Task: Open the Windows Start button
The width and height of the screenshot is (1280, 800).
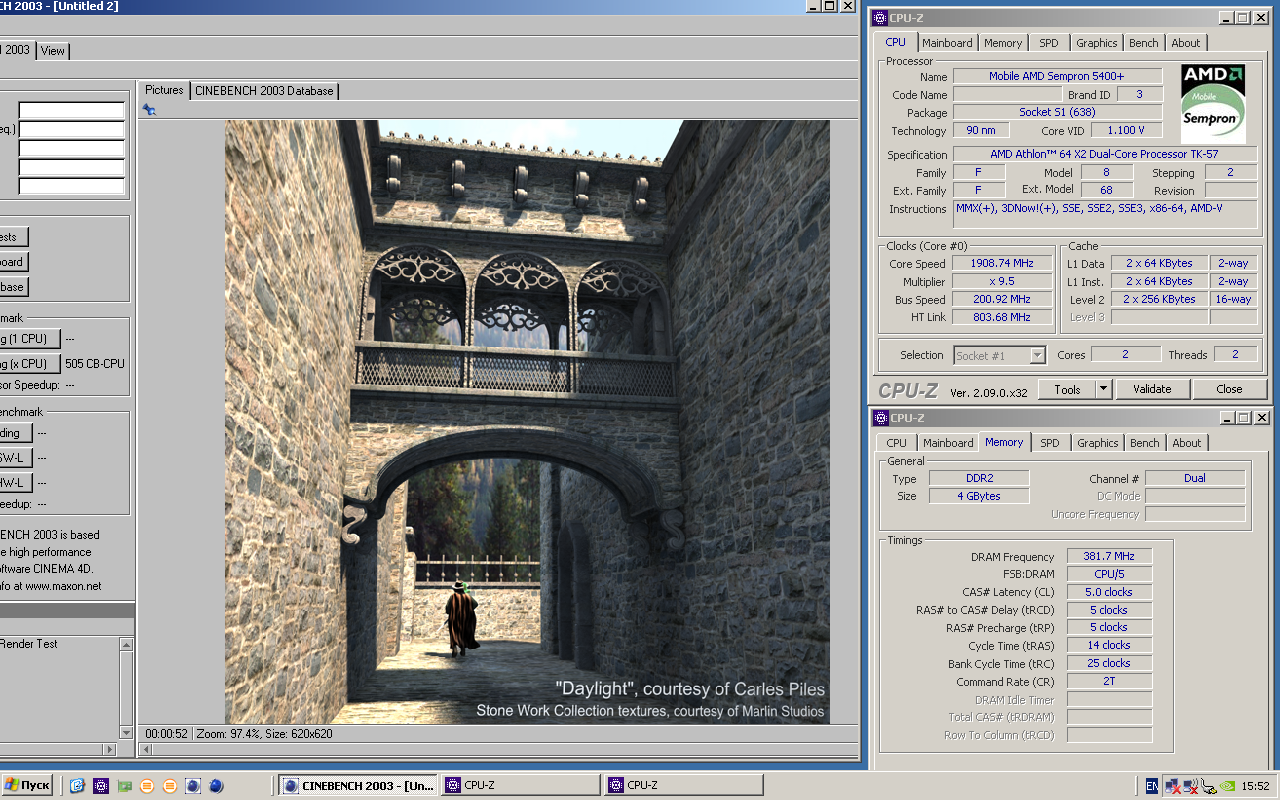Action: click(27, 785)
